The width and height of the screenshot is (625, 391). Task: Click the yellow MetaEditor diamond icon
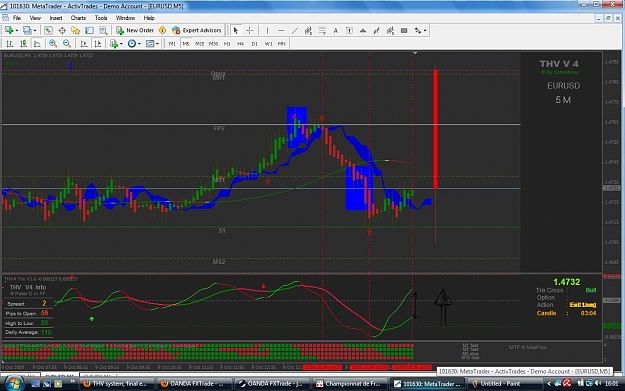162,30
